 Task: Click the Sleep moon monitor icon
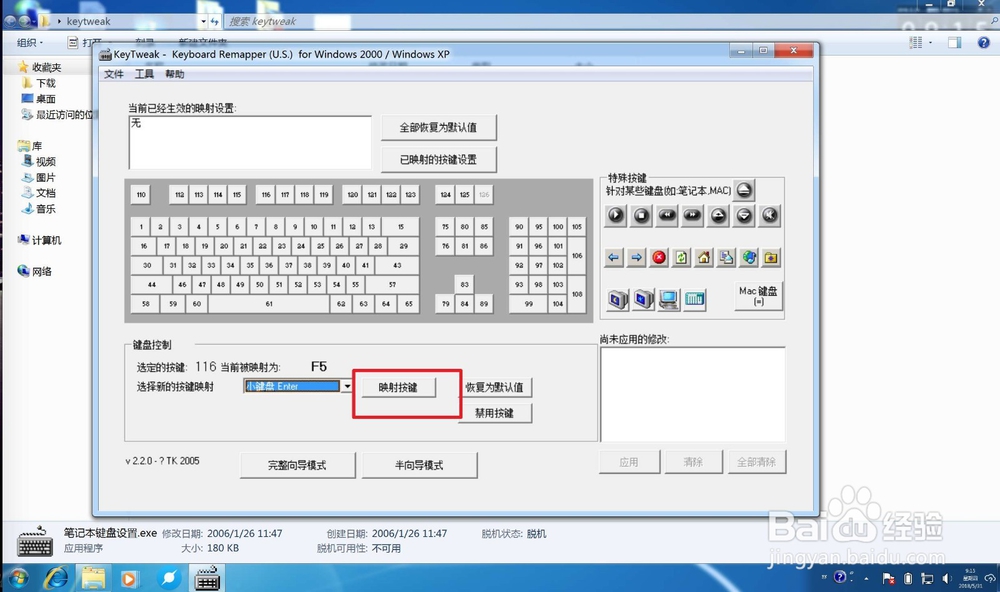click(617, 299)
